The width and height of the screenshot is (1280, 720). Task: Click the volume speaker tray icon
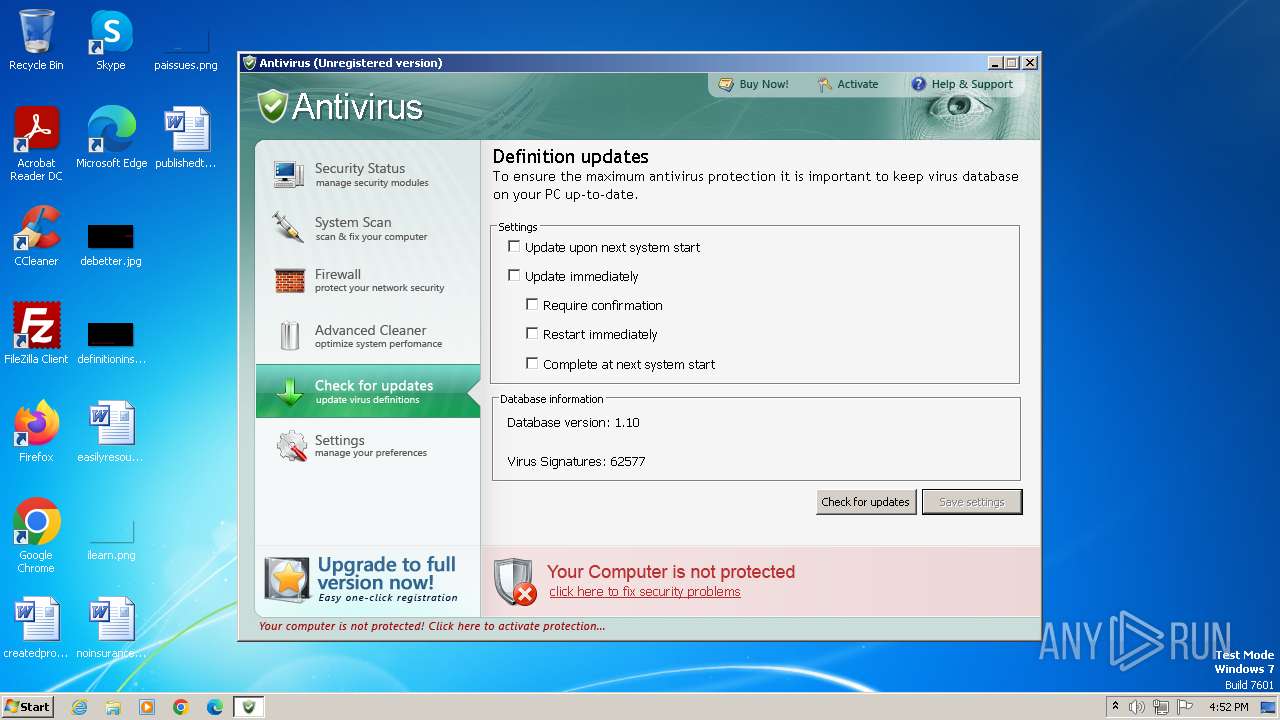(x=1137, y=707)
